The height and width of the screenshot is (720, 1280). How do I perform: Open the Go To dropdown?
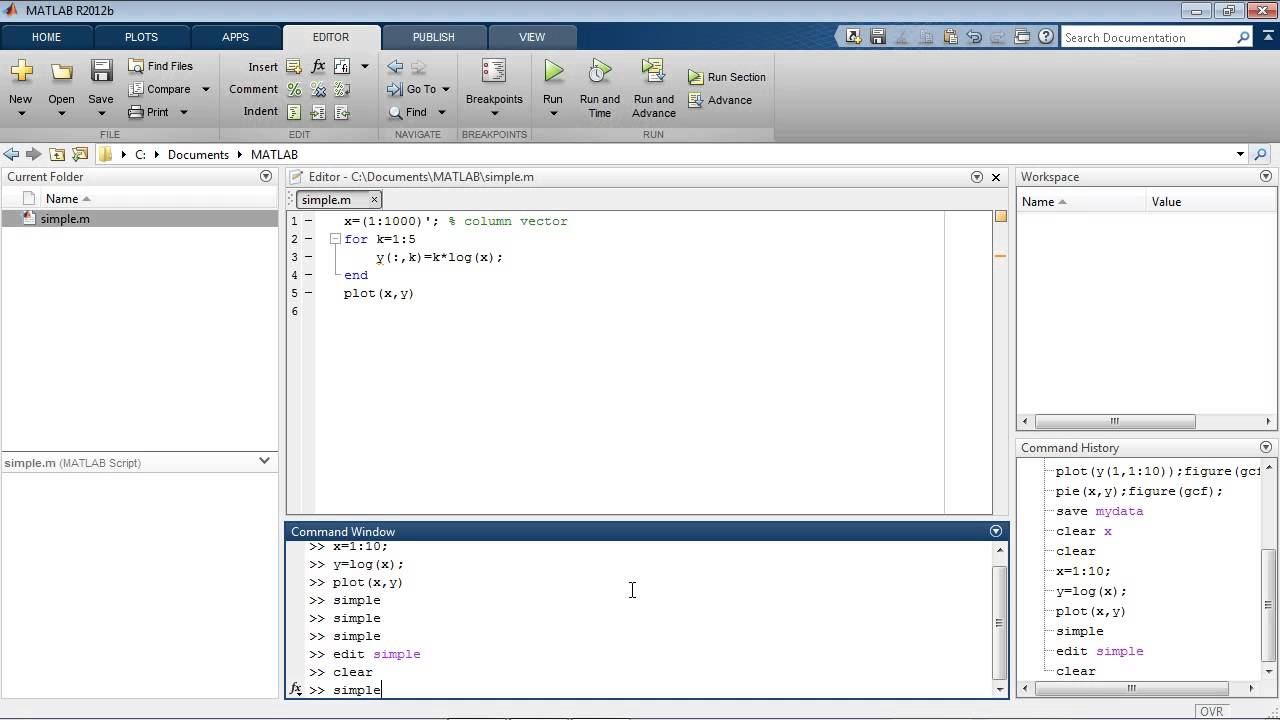pos(445,89)
